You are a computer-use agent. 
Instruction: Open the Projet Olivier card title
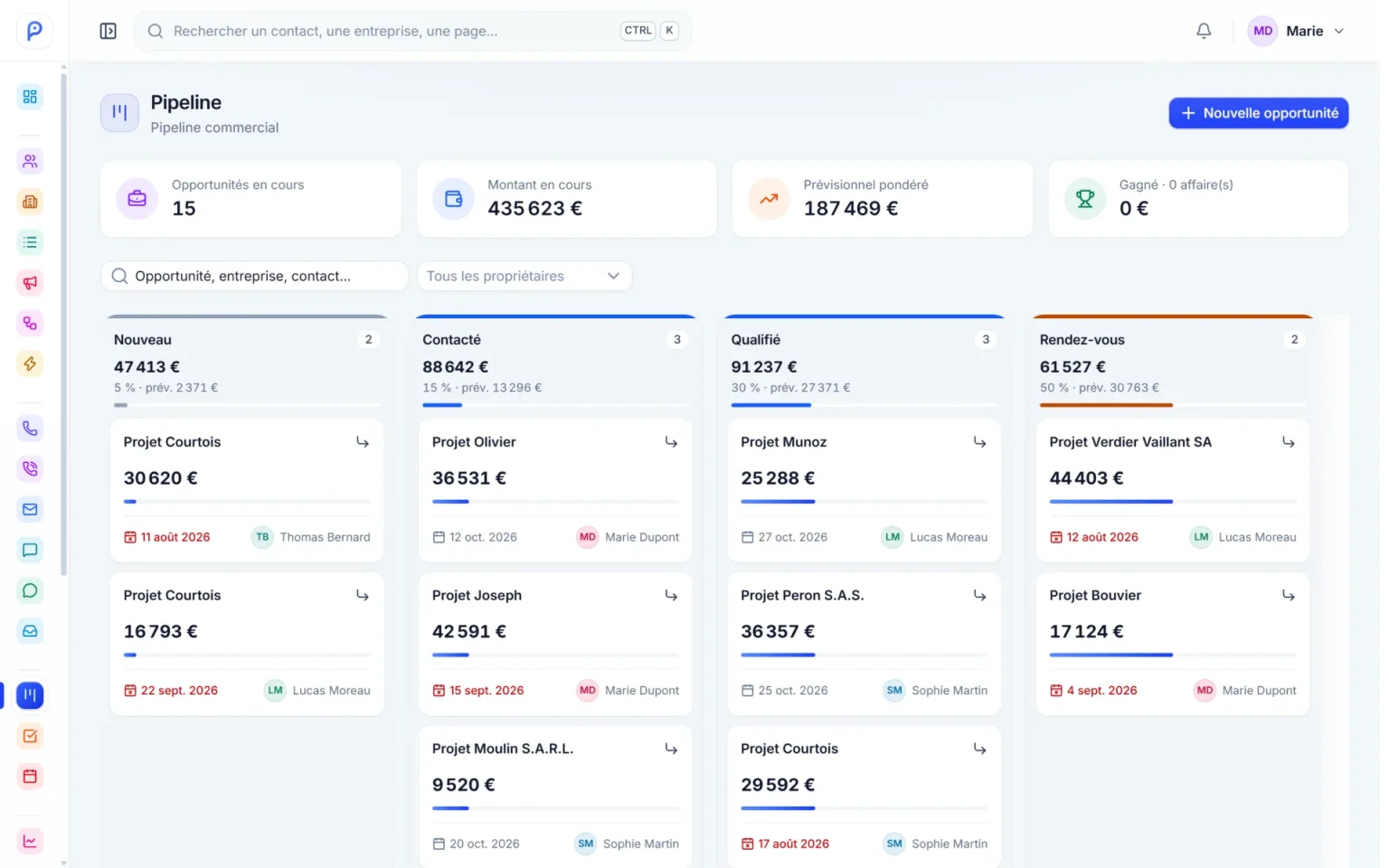474,442
